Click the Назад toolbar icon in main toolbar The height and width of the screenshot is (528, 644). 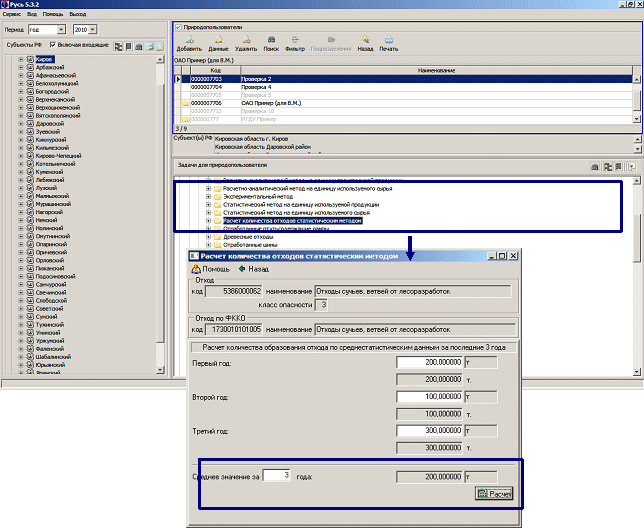[365, 42]
